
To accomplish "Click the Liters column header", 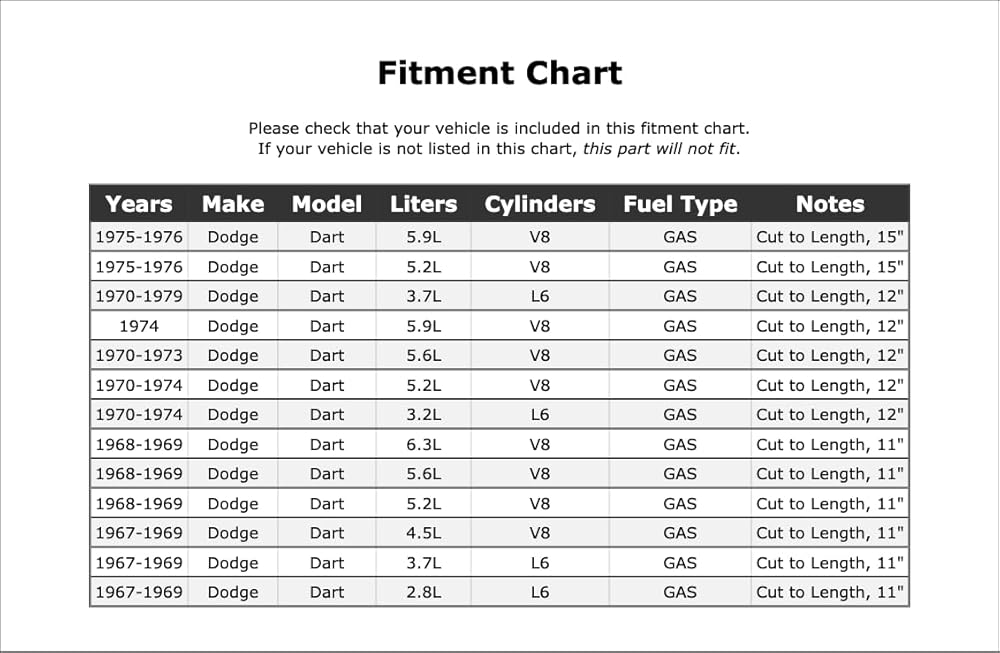I will pos(423,204).
